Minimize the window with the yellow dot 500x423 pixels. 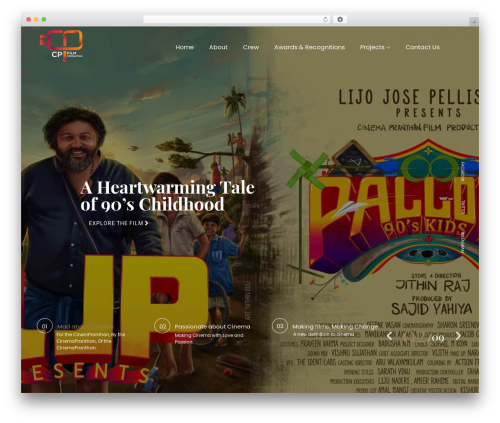point(36,20)
